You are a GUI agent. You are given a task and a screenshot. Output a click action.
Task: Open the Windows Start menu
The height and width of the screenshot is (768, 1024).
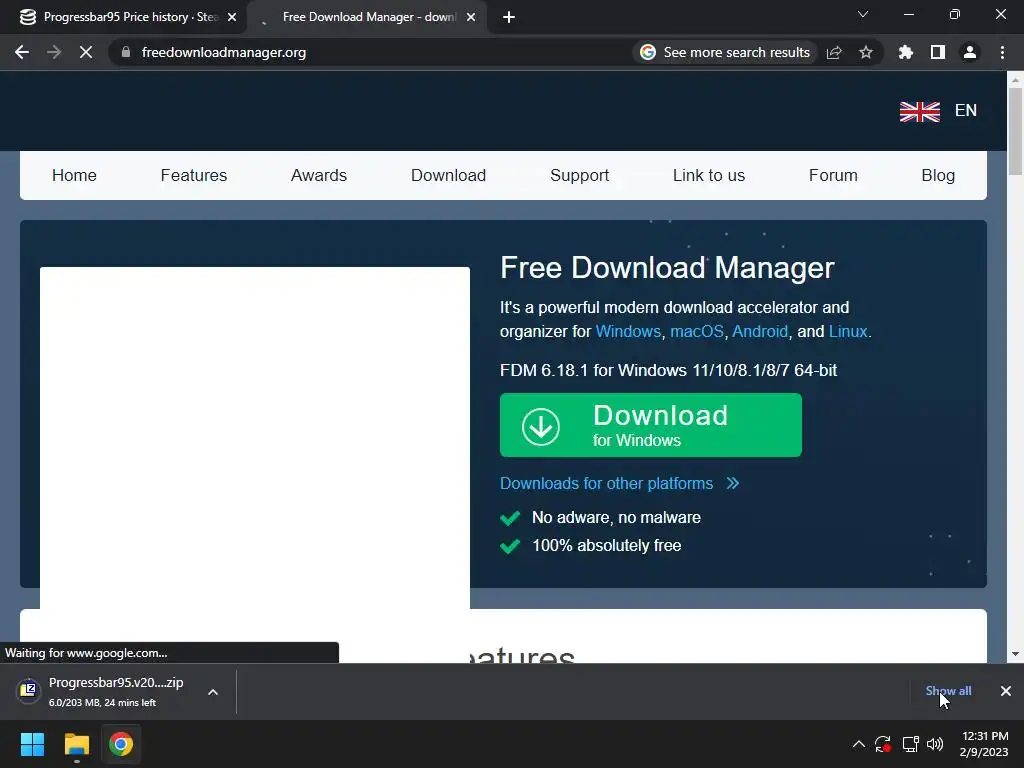pos(32,744)
